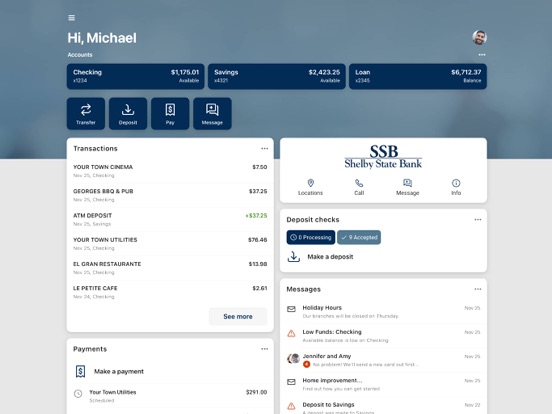Open the Home improvement message
Image resolution: width=552 pixels, height=414 pixels.
click(383, 384)
